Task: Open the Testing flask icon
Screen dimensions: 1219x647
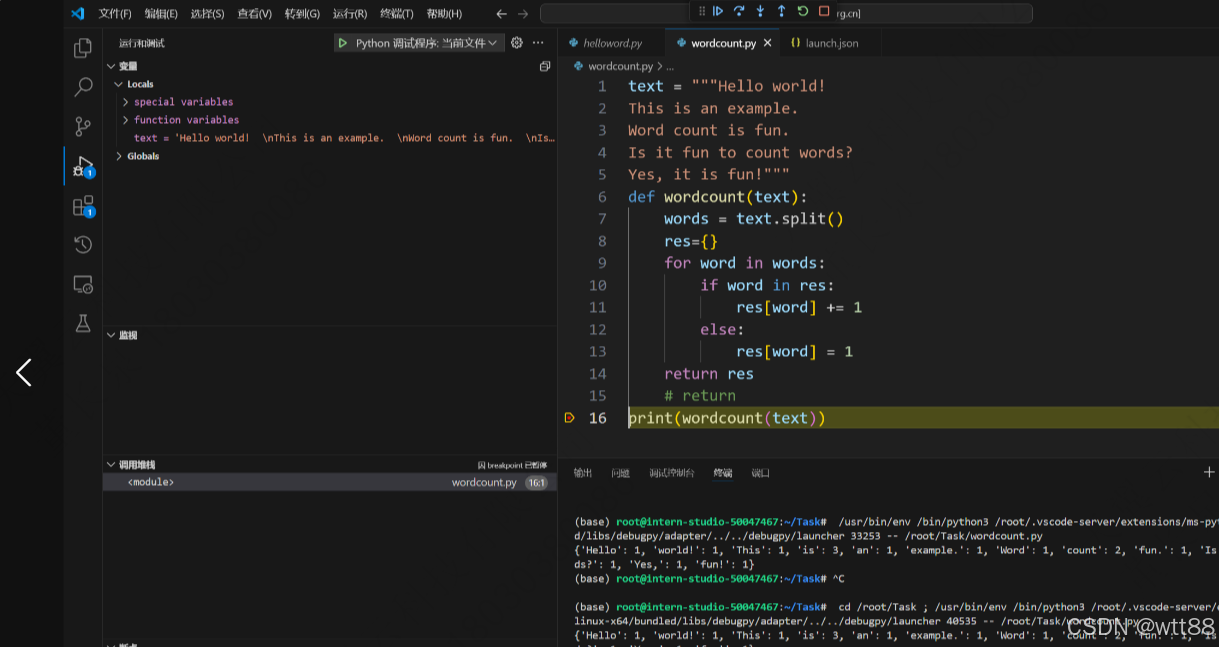Action: point(83,324)
